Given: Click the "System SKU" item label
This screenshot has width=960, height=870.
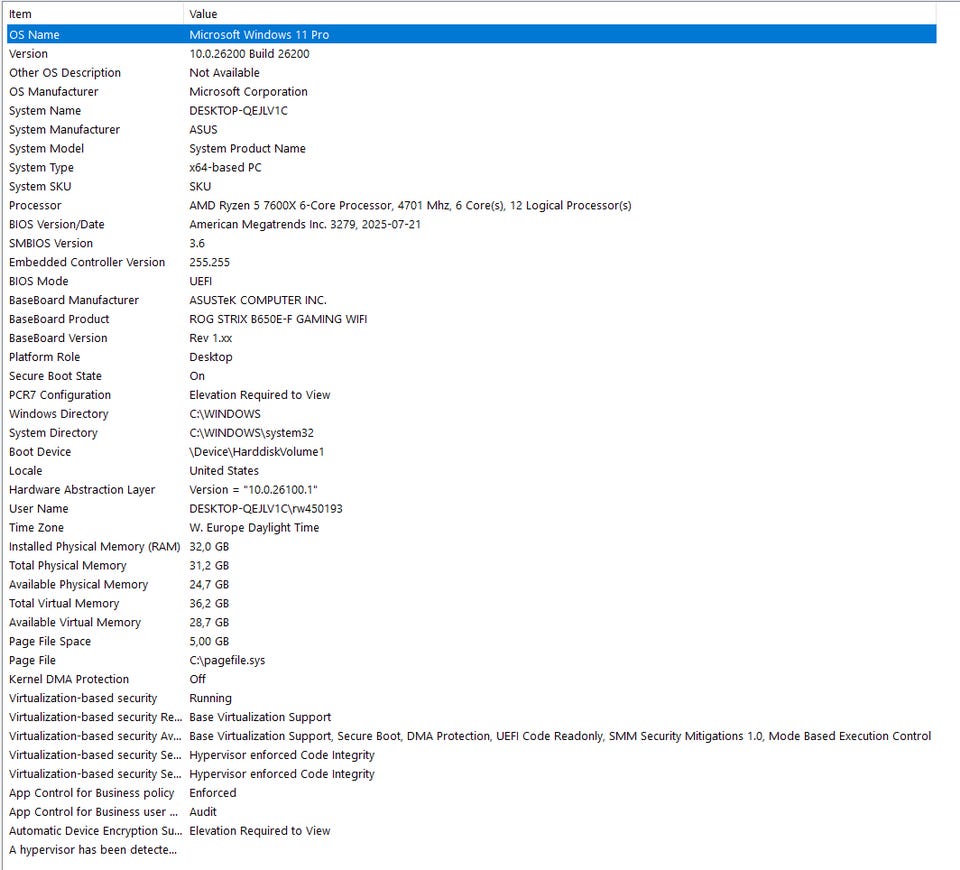Looking at the screenshot, I should (x=40, y=187).
